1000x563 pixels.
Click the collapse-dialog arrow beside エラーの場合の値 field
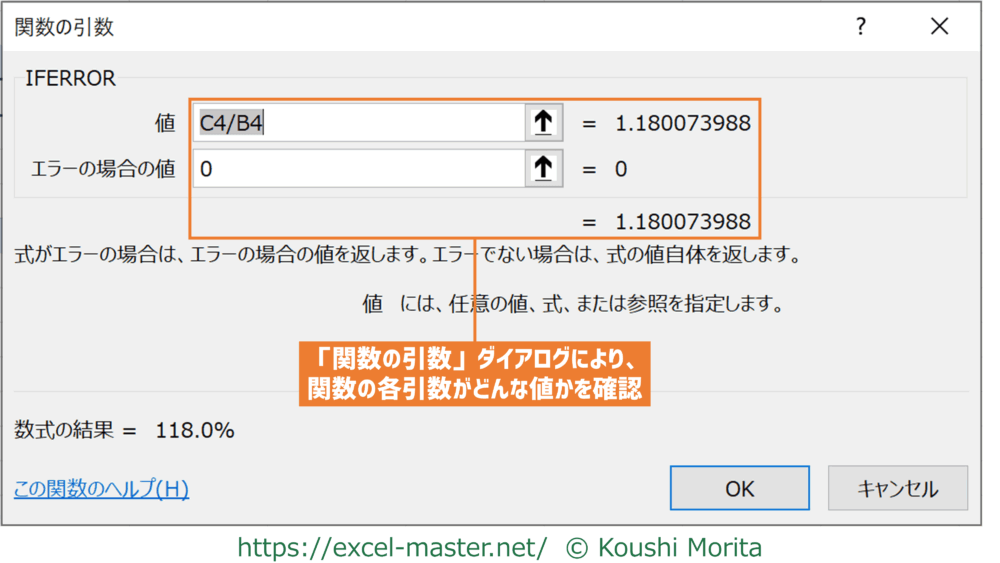coord(542,169)
